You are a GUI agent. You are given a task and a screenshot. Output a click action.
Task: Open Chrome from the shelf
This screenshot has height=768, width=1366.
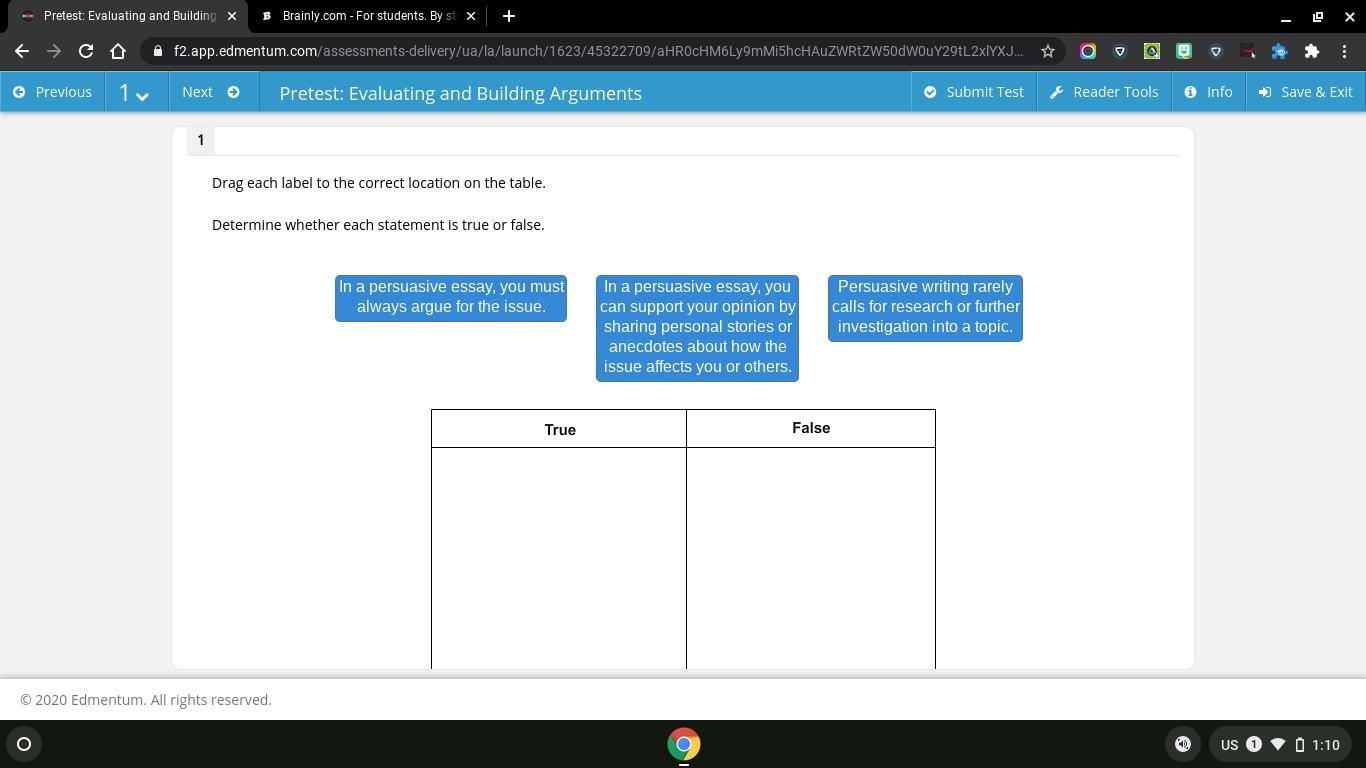(684, 744)
